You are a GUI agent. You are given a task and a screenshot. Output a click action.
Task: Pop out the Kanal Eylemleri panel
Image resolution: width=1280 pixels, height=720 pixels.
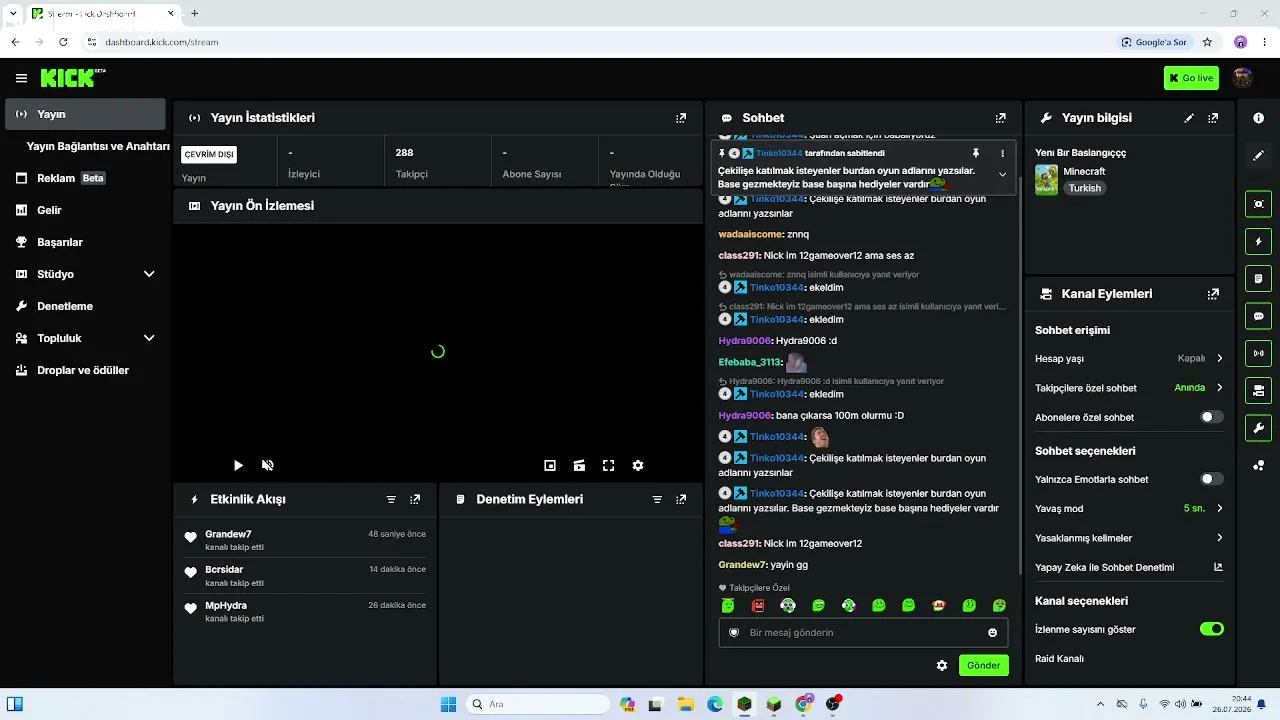coord(1213,294)
